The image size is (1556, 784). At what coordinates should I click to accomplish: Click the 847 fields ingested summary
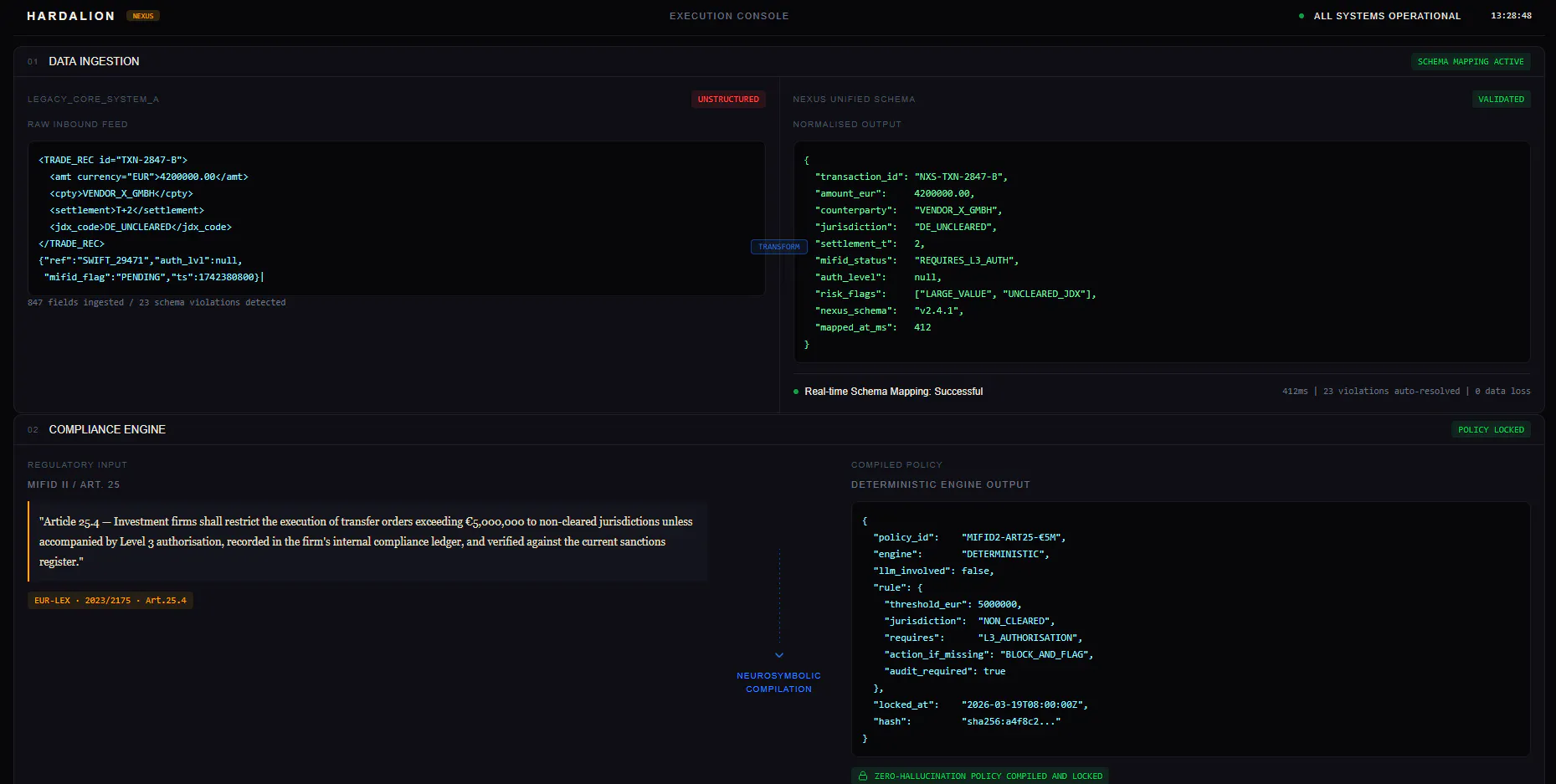click(157, 302)
